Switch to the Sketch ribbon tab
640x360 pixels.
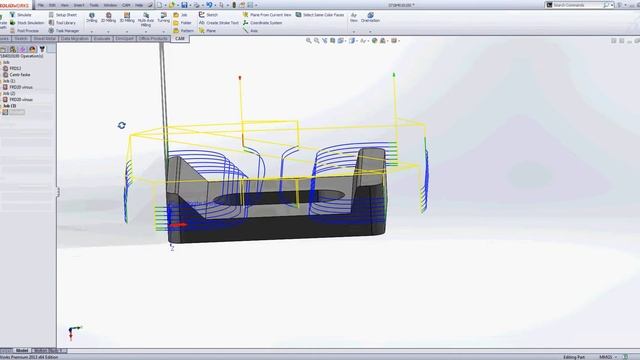pos(21,38)
